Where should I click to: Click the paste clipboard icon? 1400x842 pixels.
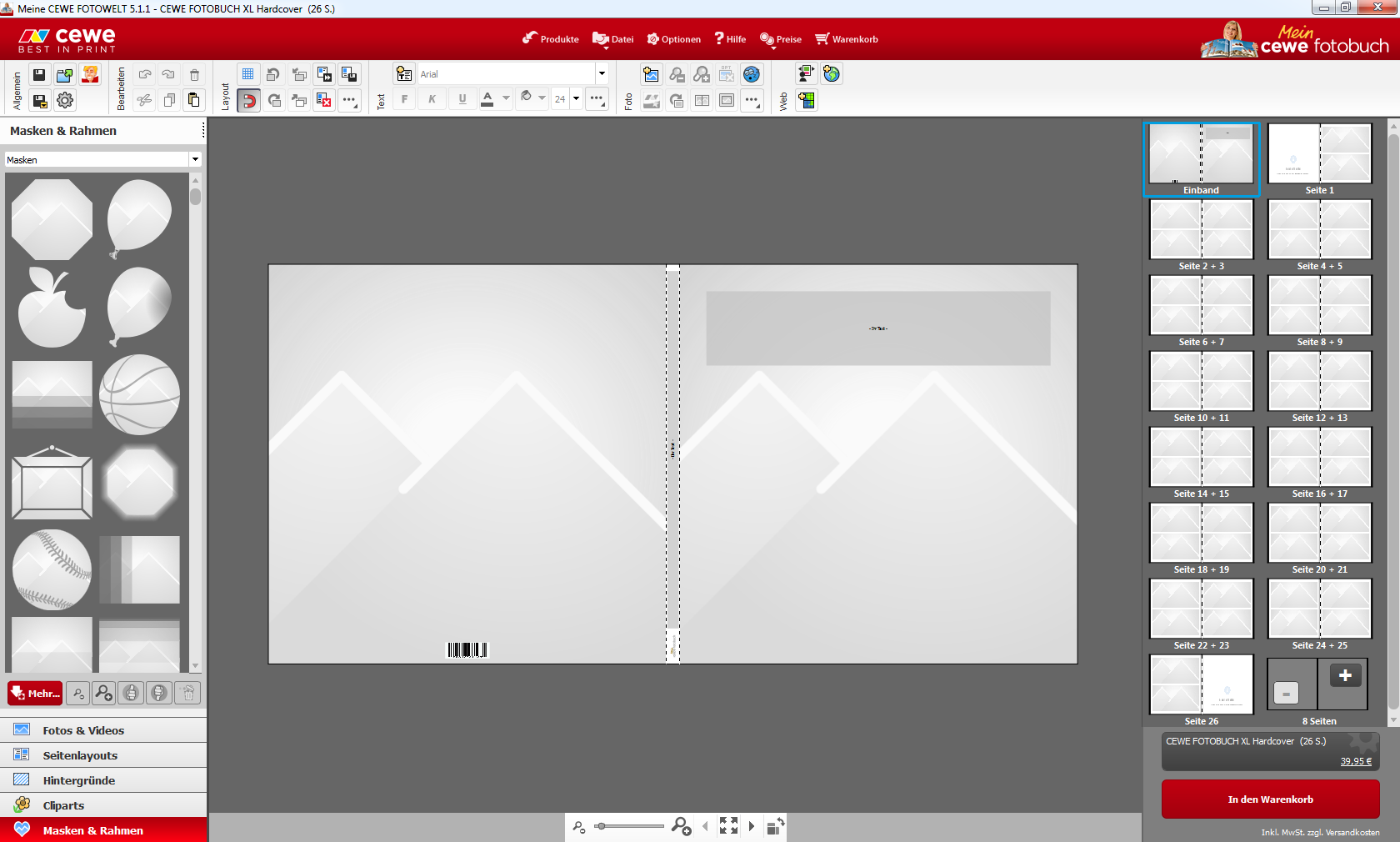coord(193,101)
